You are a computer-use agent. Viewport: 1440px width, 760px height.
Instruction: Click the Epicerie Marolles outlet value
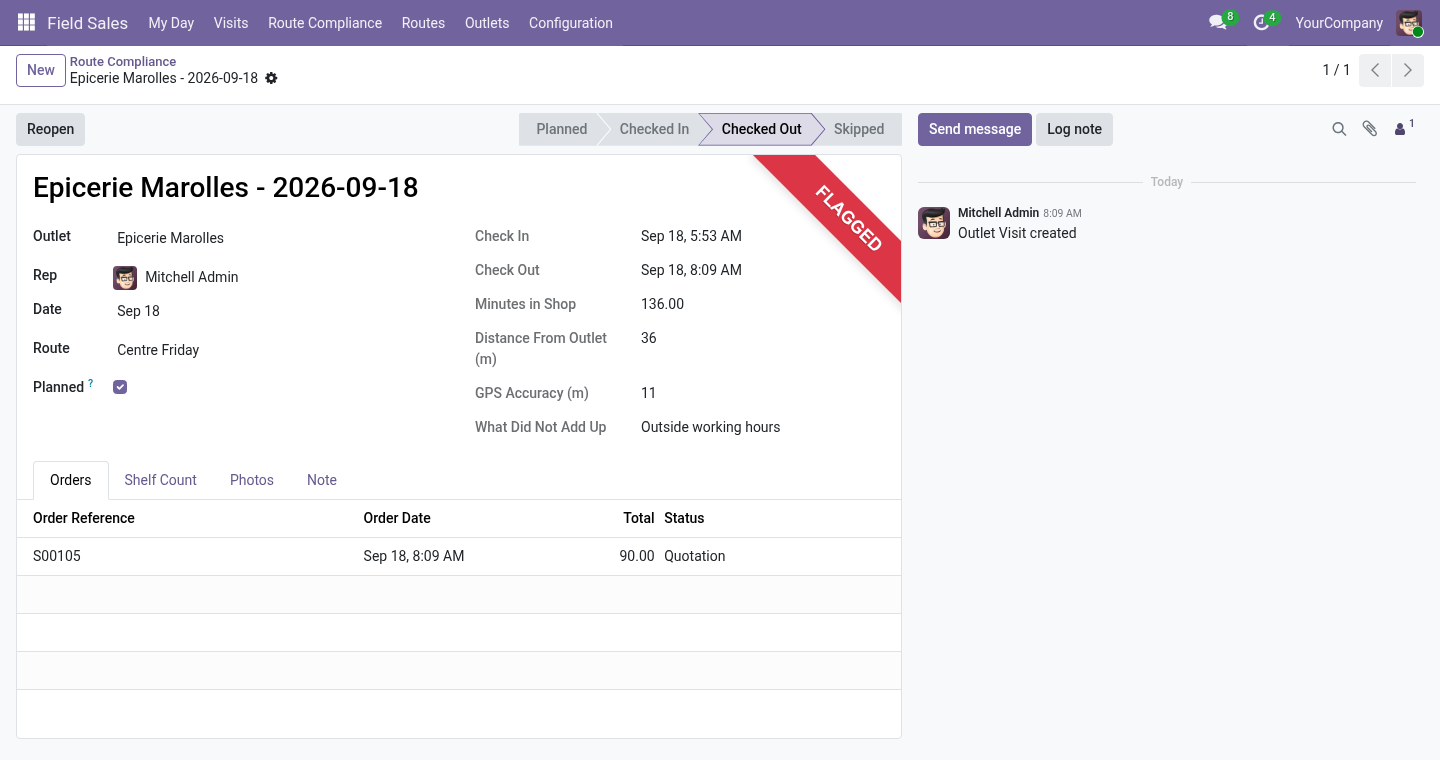coord(170,238)
